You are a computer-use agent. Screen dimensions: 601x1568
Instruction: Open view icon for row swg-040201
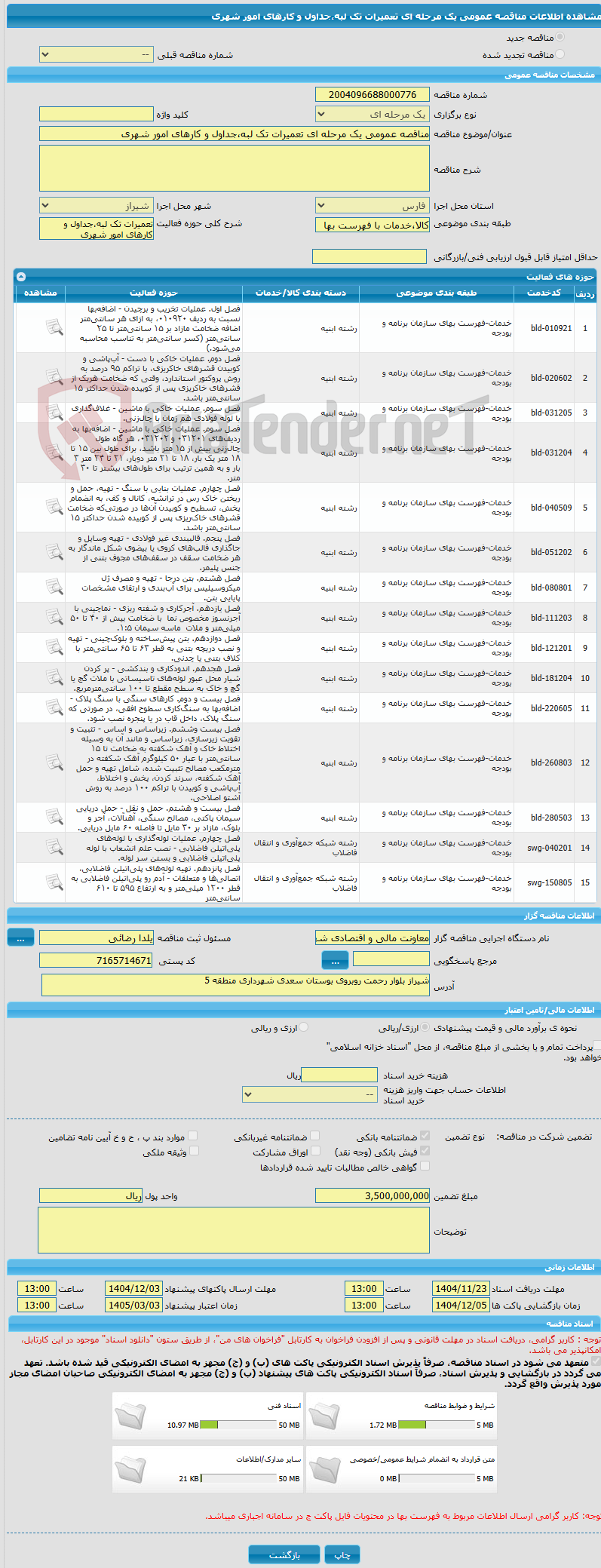coord(54,847)
